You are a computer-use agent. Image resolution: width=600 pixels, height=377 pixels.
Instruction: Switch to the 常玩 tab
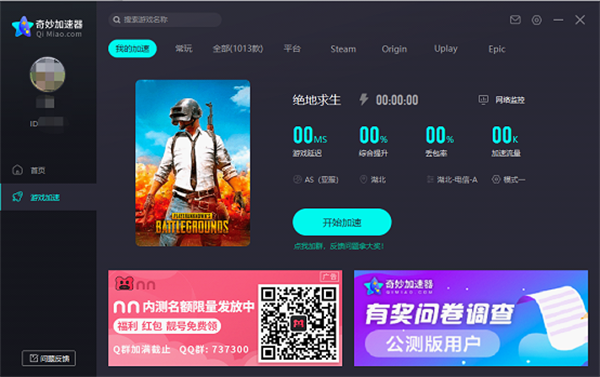click(184, 49)
